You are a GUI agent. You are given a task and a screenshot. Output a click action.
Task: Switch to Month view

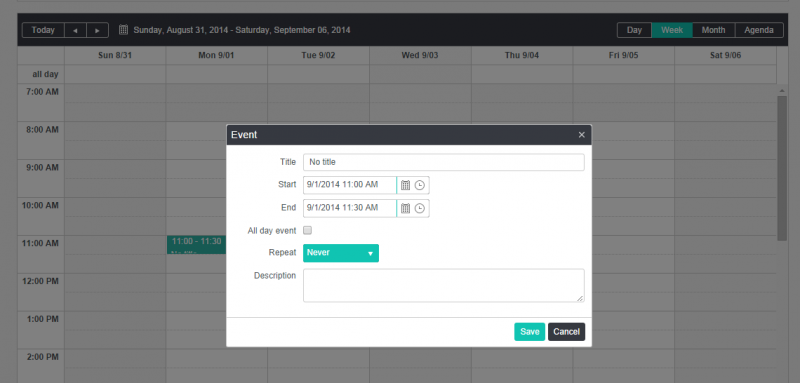point(713,30)
